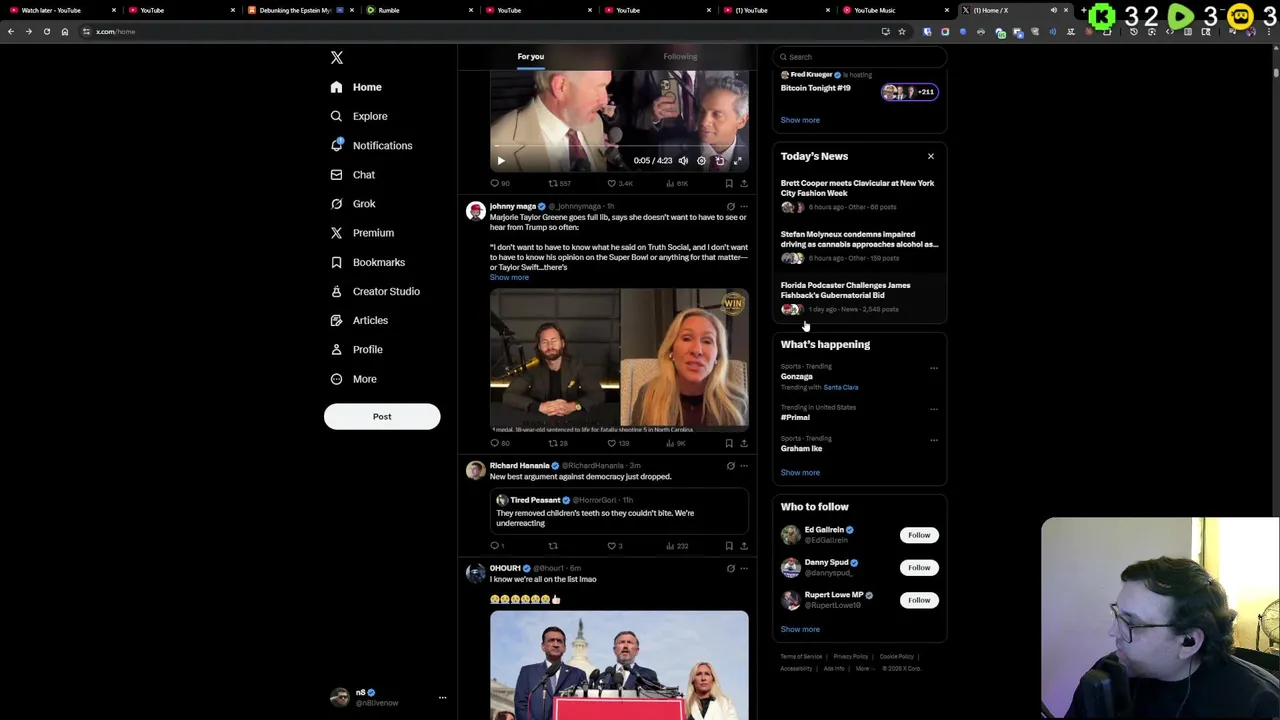
Task: Open Chat in the sidebar
Action: pyautogui.click(x=353, y=174)
